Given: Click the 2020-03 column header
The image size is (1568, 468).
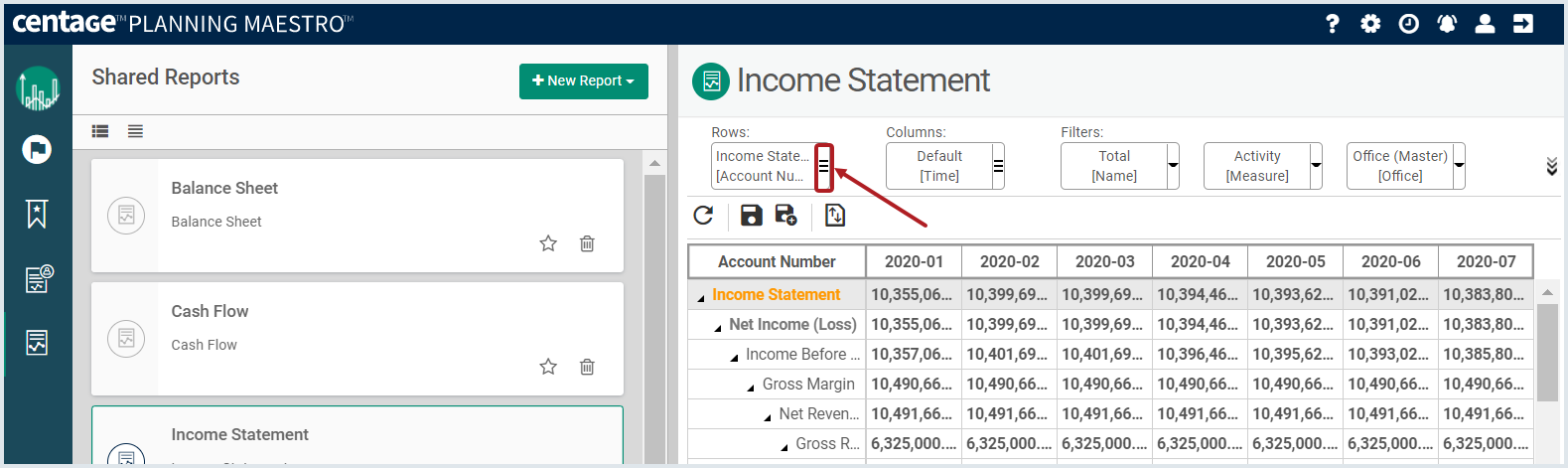Looking at the screenshot, I should tap(1104, 261).
